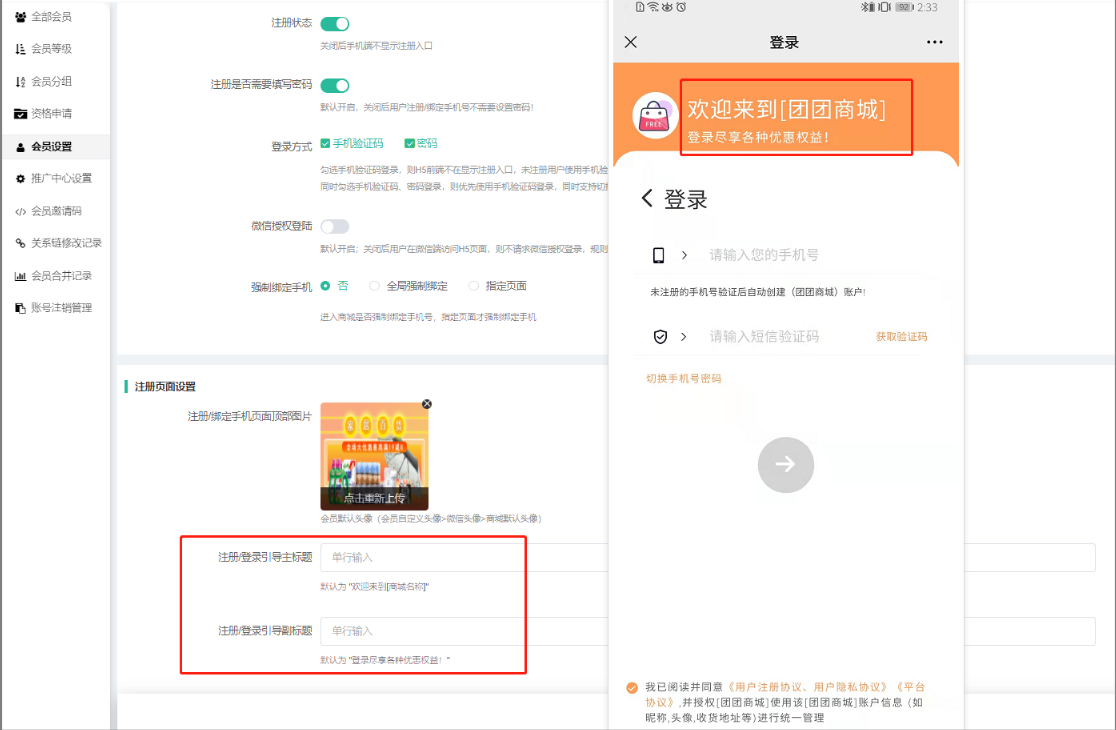The height and width of the screenshot is (730, 1116).
Task: Remove uploaded image via its X icon
Action: pyautogui.click(x=427, y=404)
